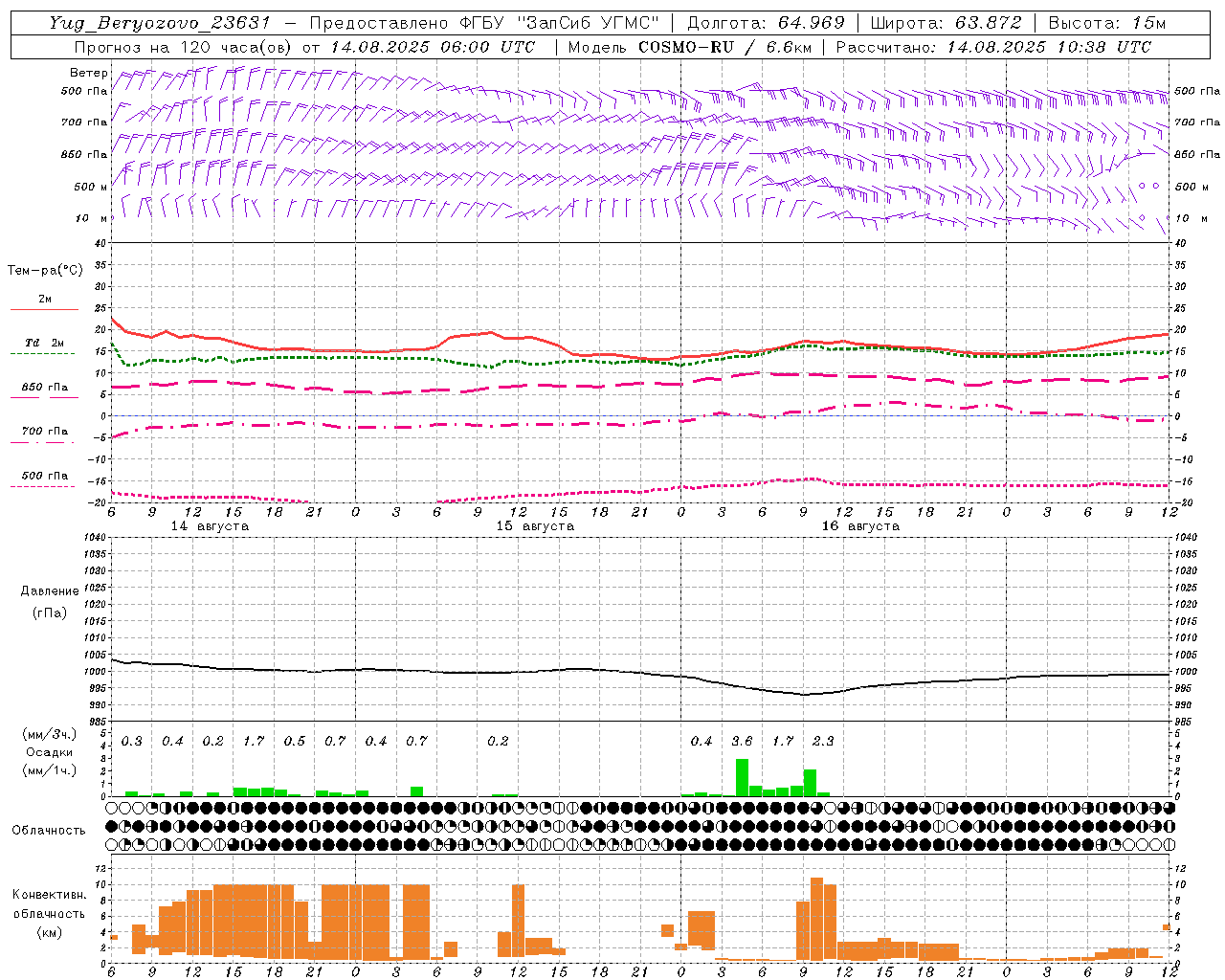1225x980 pixels.
Task: Click the "16 августа" date label
Action: pyautogui.click(x=860, y=526)
